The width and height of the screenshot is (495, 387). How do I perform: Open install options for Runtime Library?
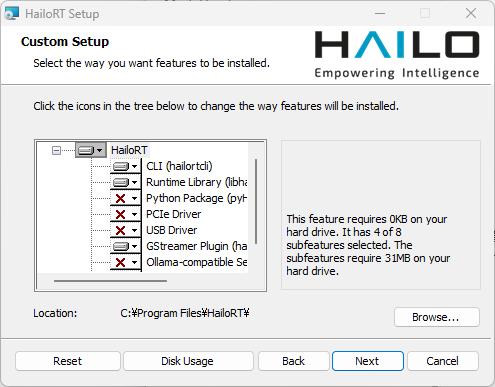point(126,182)
